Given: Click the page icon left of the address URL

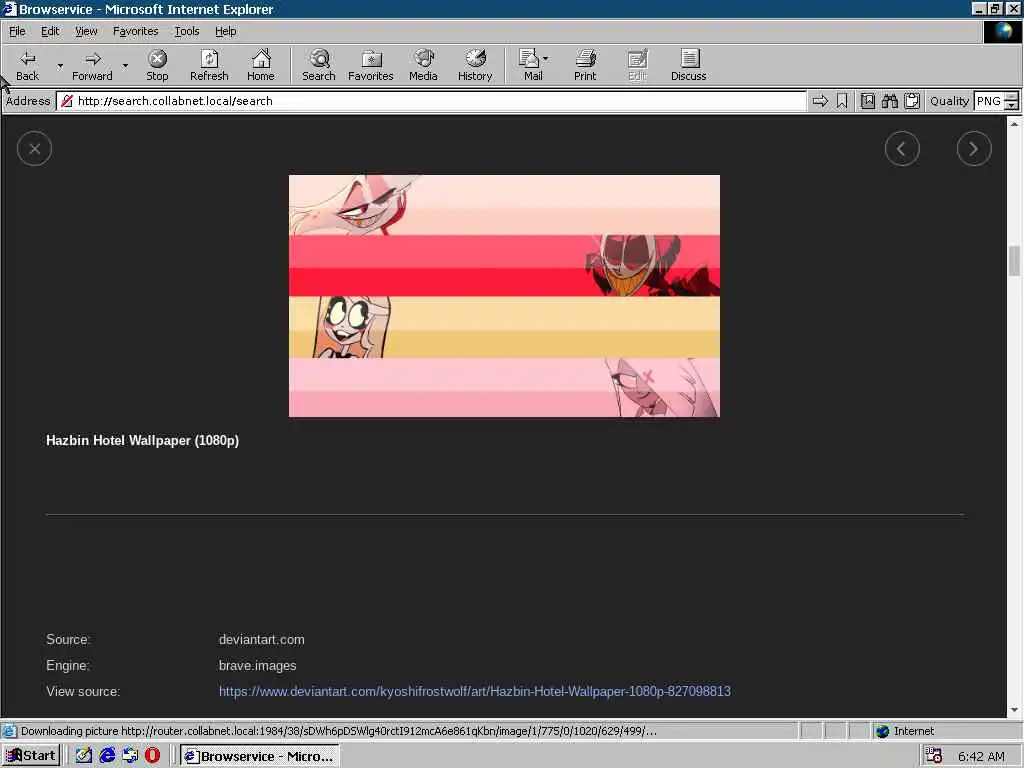Looking at the screenshot, I should (67, 101).
